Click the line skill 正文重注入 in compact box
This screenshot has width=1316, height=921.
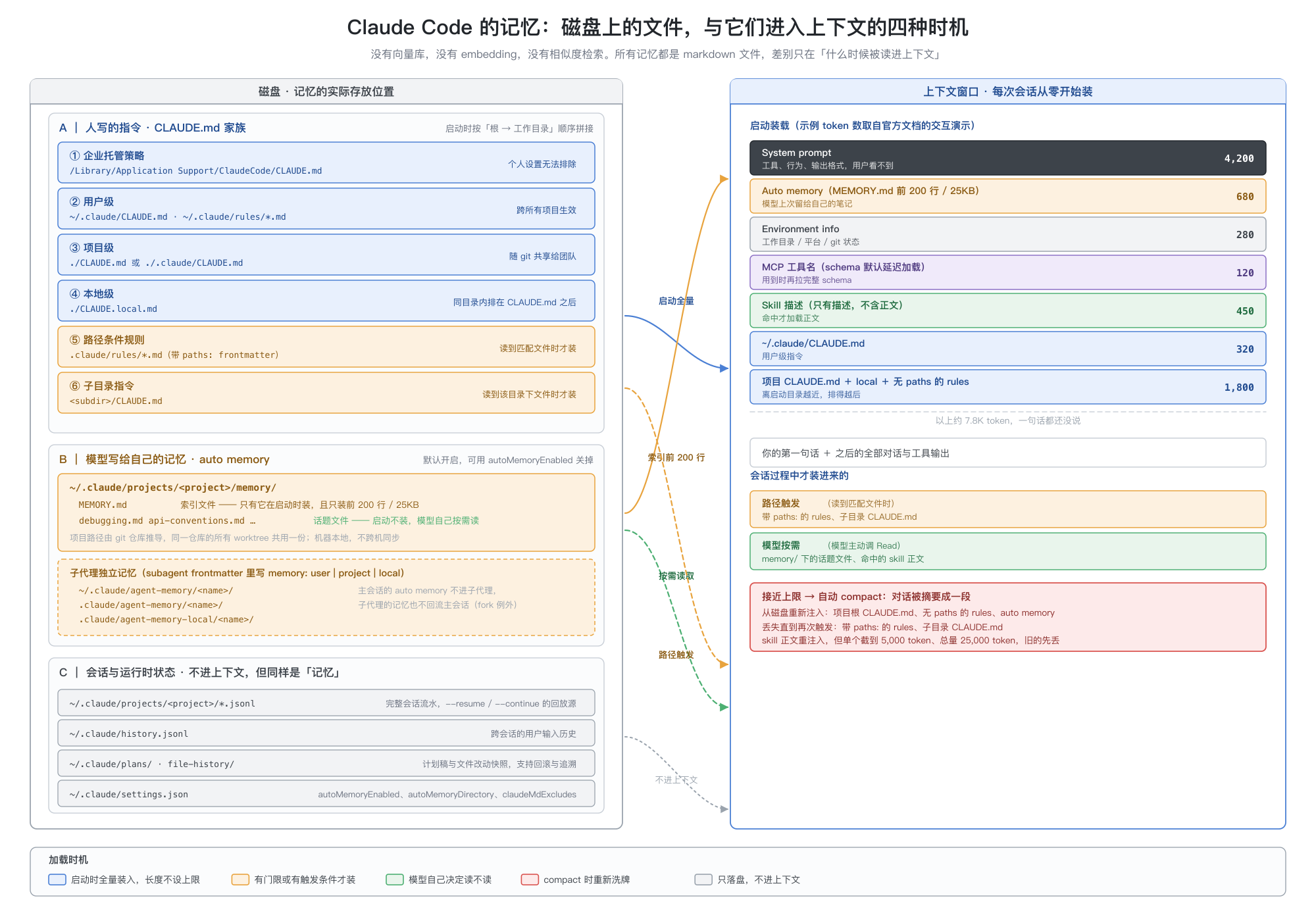[911, 640]
